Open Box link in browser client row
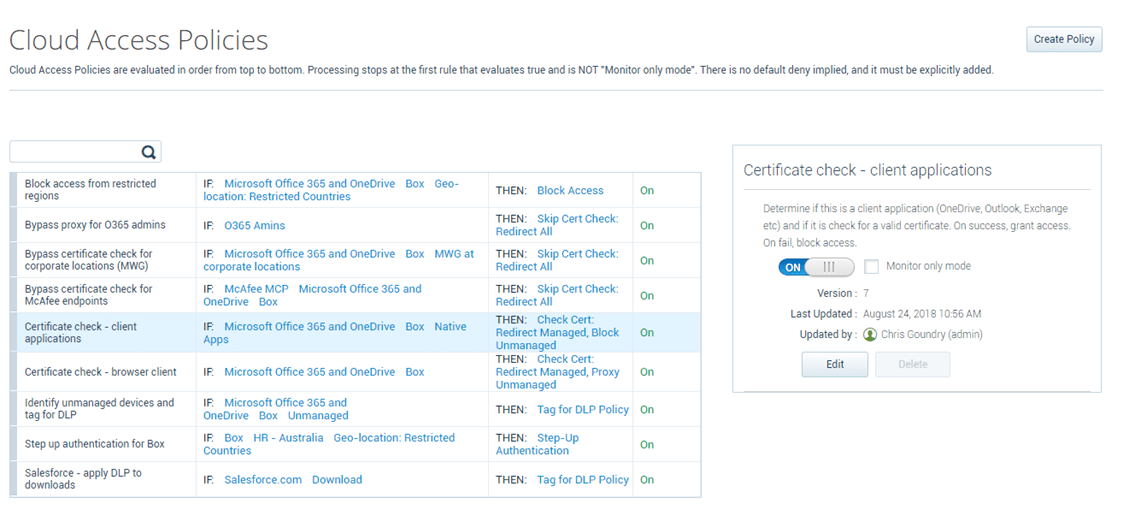Screen dimensions: 1141x510 click(x=415, y=372)
